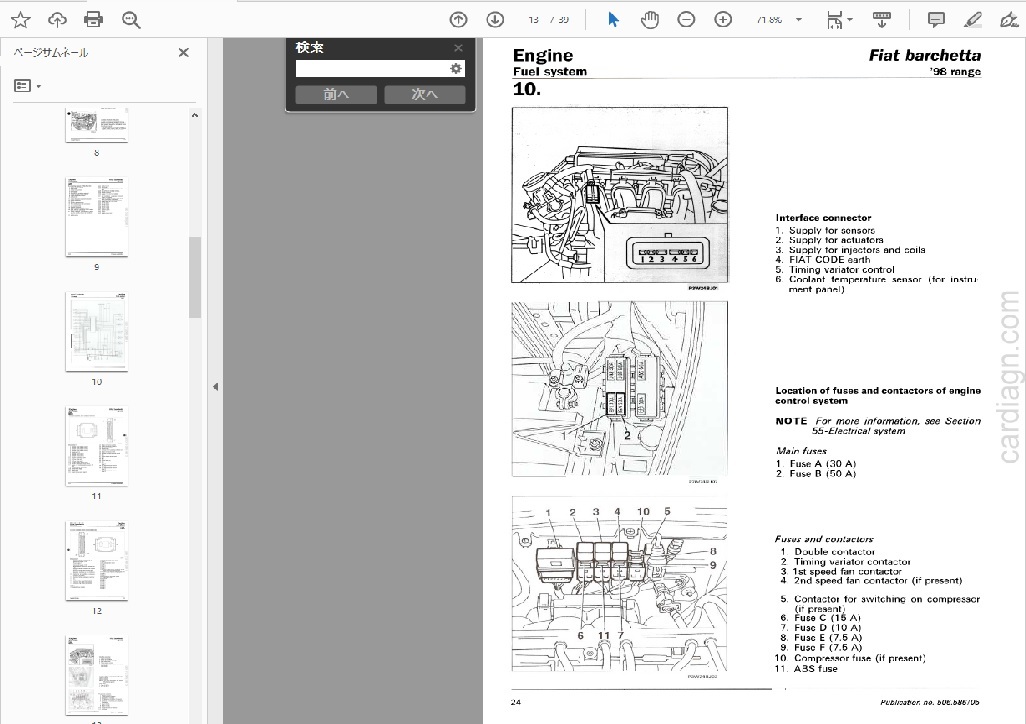The width and height of the screenshot is (1026, 724).
Task: Click the 'Interface connector' heading
Action: coord(823,218)
